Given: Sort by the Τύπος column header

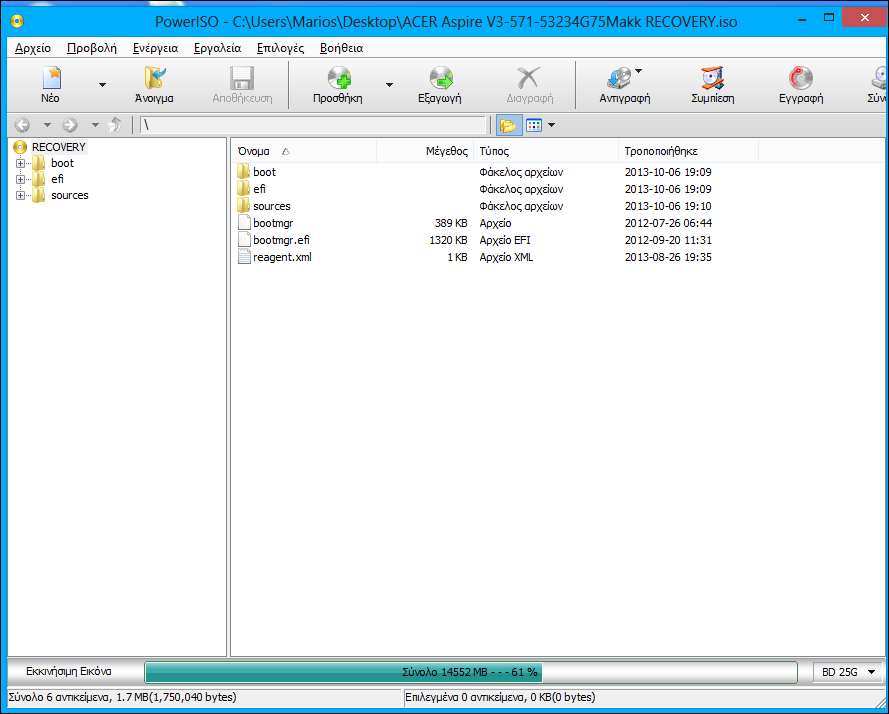Looking at the screenshot, I should point(546,151).
